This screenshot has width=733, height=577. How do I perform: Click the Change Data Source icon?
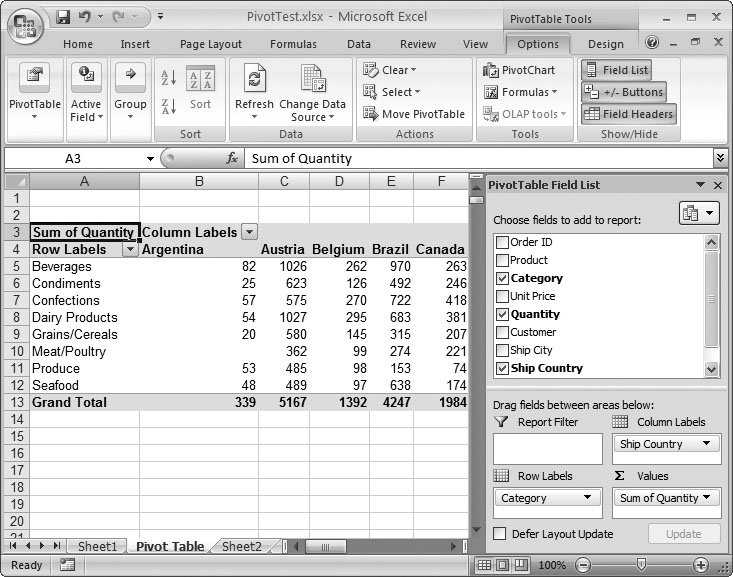[312, 81]
